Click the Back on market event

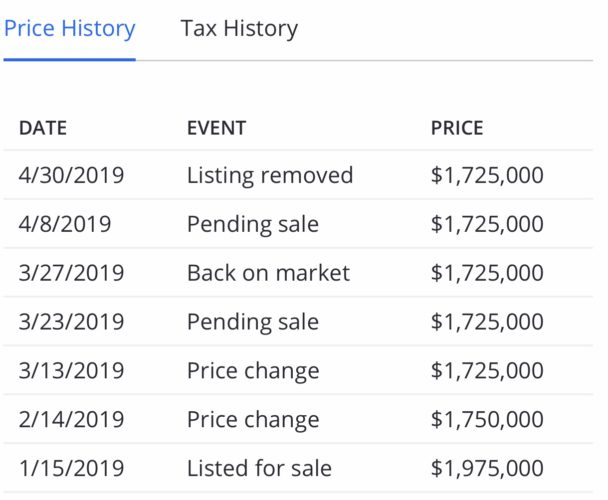(x=268, y=273)
